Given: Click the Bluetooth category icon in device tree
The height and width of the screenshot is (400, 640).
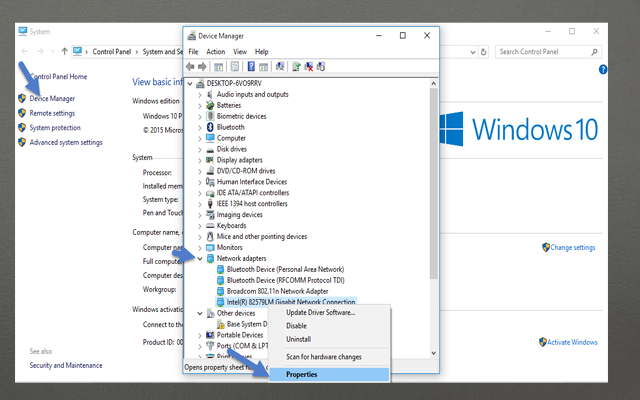Looking at the screenshot, I should (x=210, y=127).
